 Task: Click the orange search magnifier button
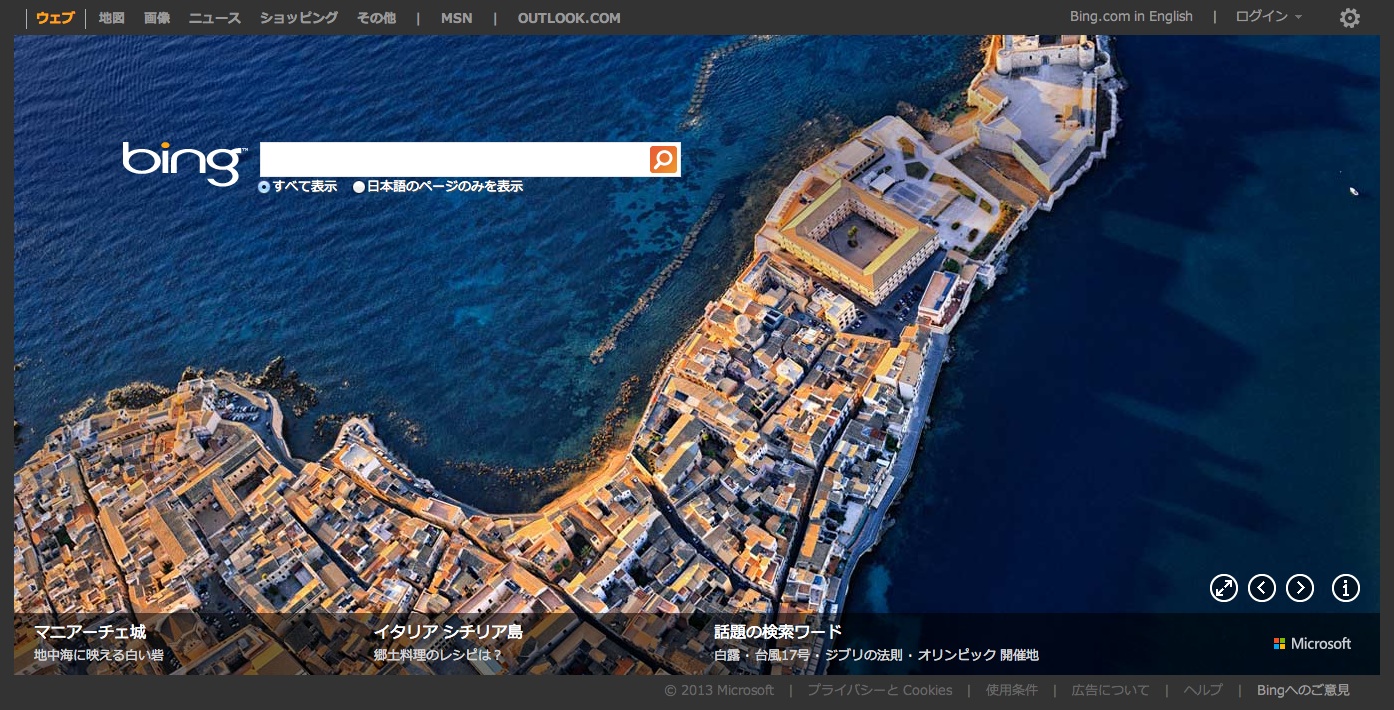tap(663, 160)
